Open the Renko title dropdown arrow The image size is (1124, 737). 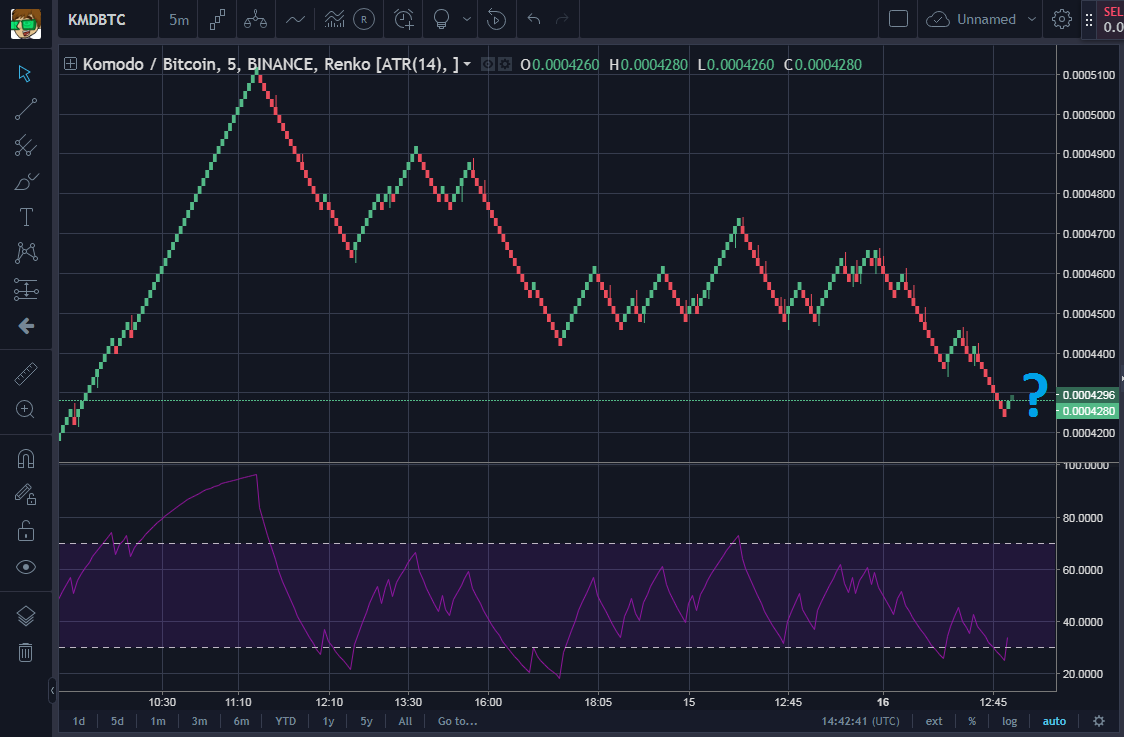coord(467,64)
